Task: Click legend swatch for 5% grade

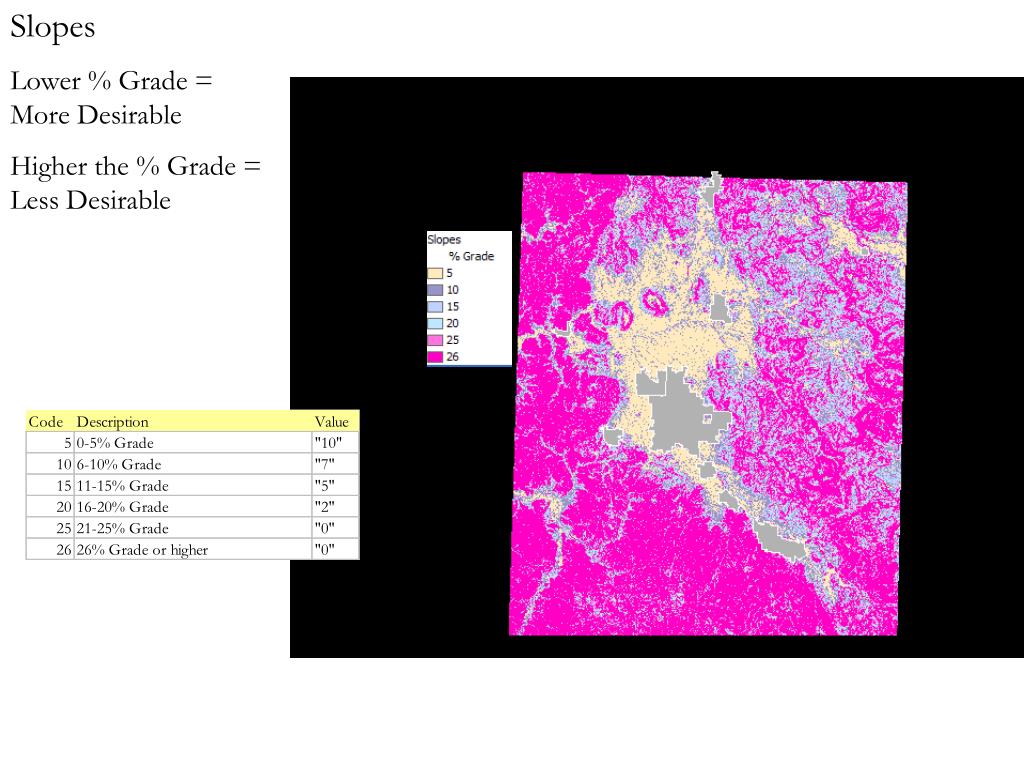Action: click(435, 273)
